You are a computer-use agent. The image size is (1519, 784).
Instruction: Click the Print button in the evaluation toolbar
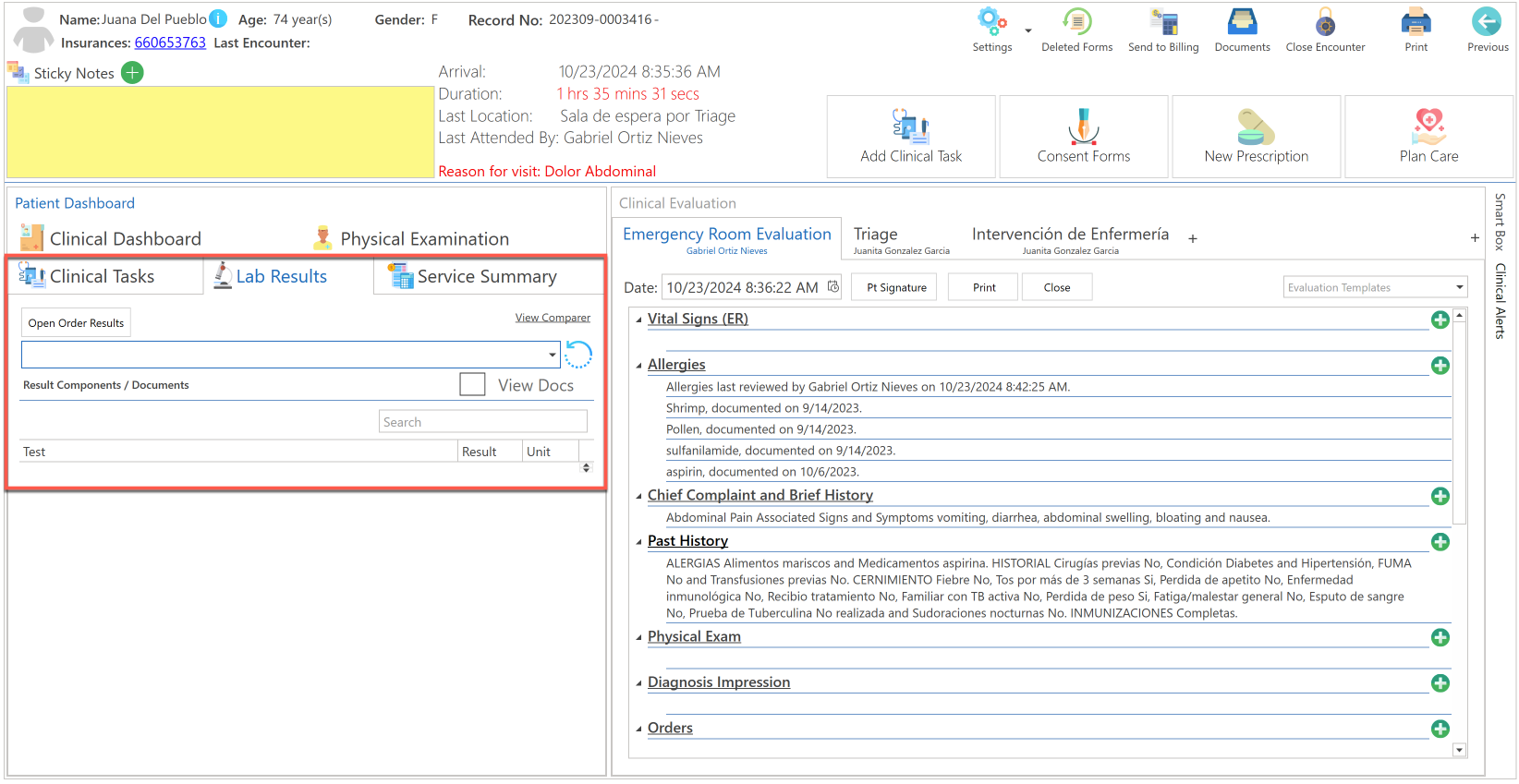coord(984,287)
